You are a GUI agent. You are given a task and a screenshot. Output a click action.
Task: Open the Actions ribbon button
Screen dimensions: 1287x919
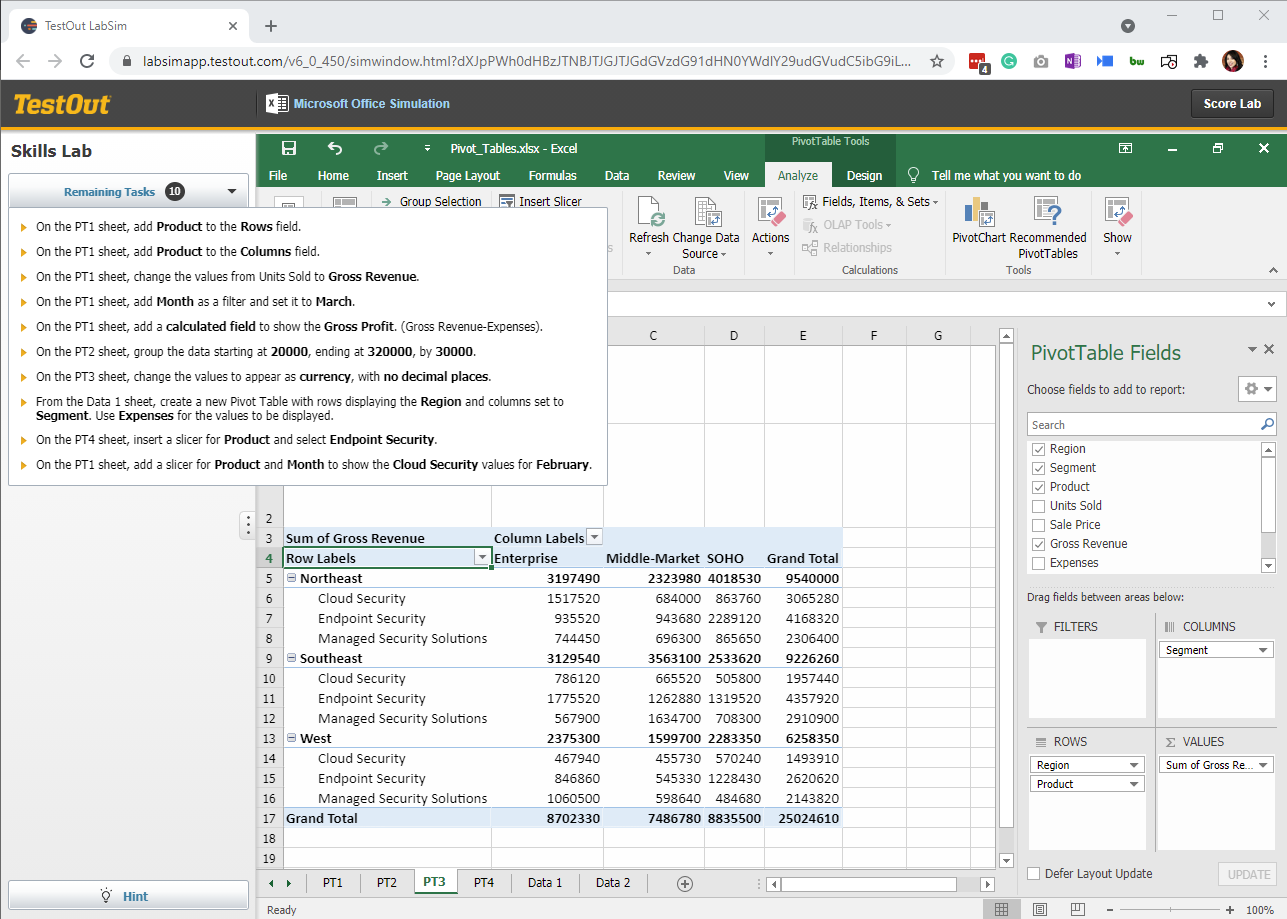[771, 226]
